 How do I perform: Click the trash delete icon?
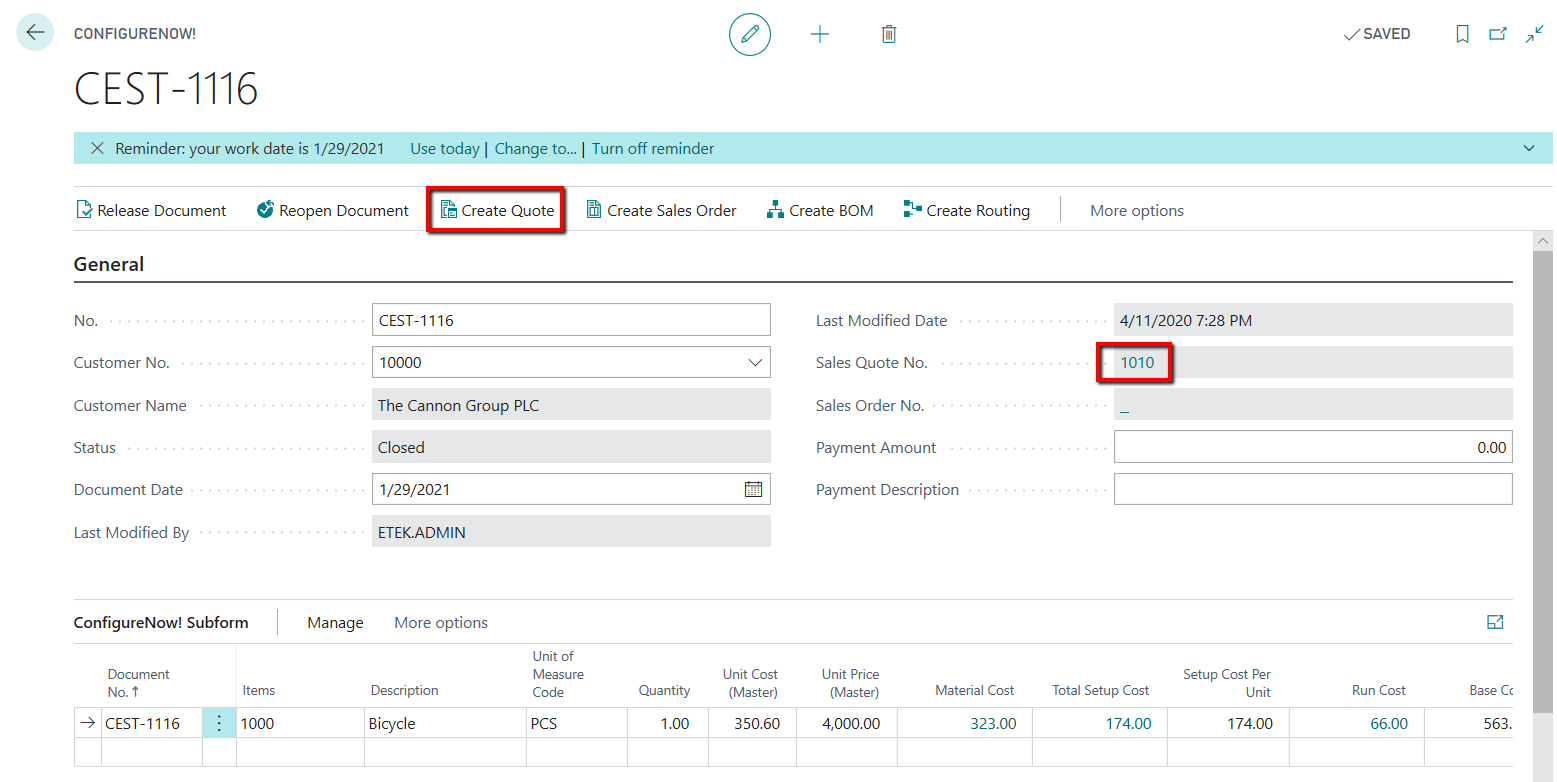coord(888,34)
